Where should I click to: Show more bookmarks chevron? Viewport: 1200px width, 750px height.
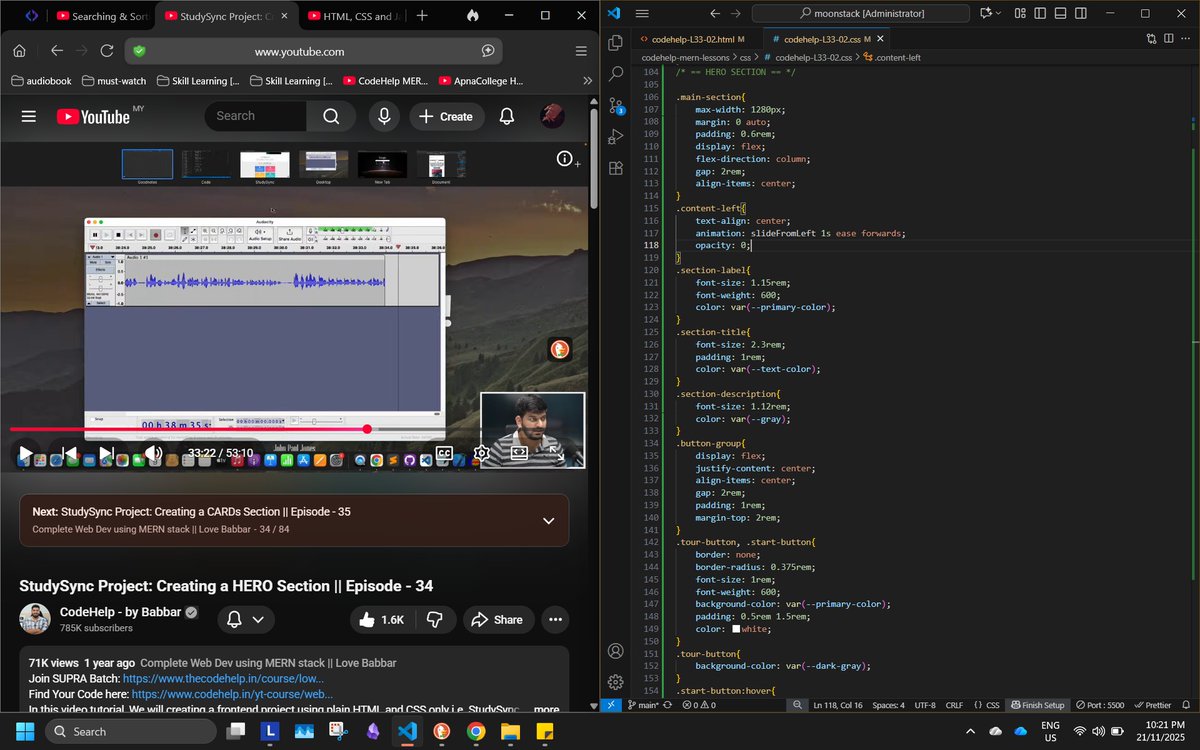pos(587,81)
